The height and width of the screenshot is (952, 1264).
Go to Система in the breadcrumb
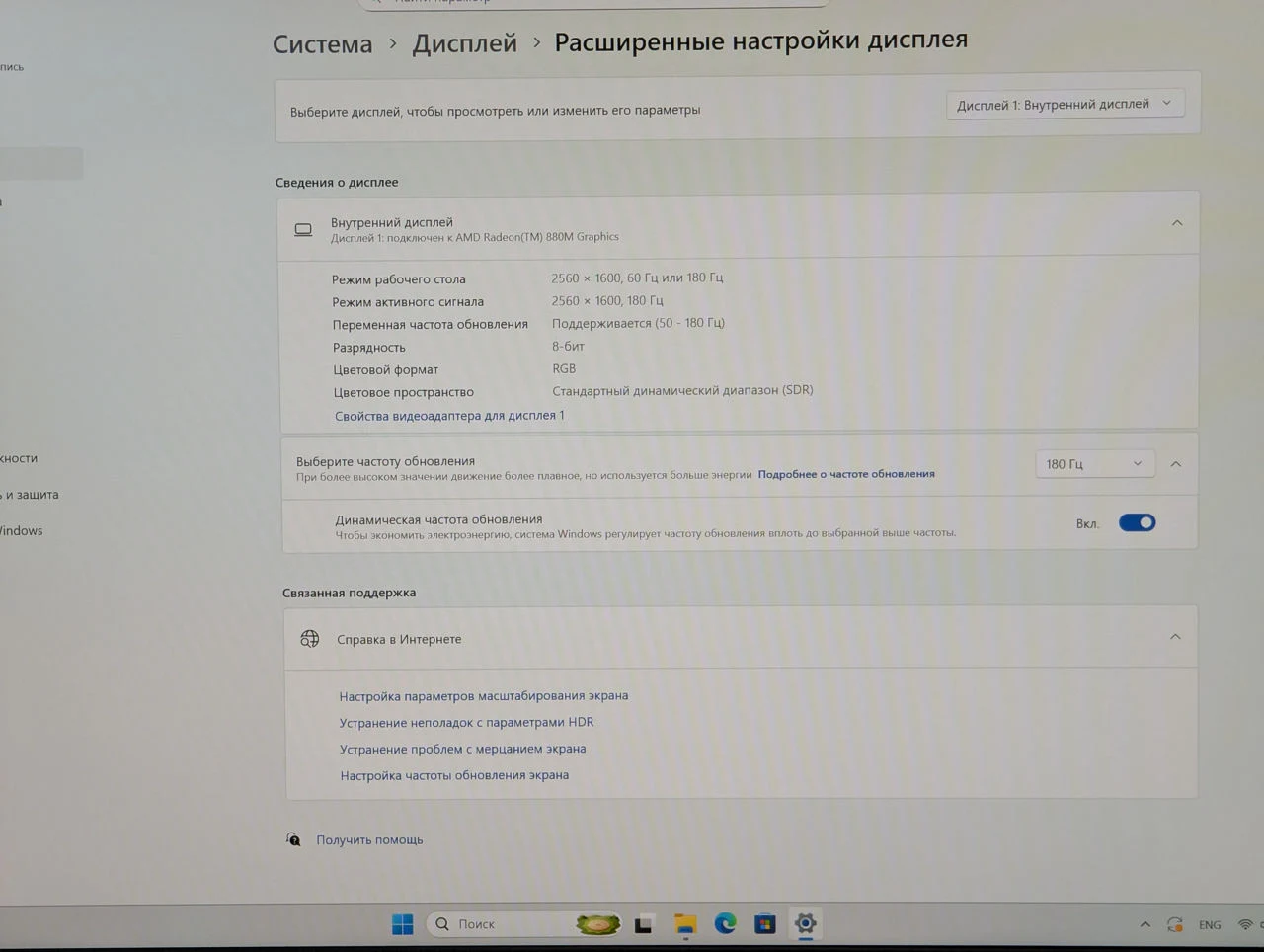pos(323,44)
